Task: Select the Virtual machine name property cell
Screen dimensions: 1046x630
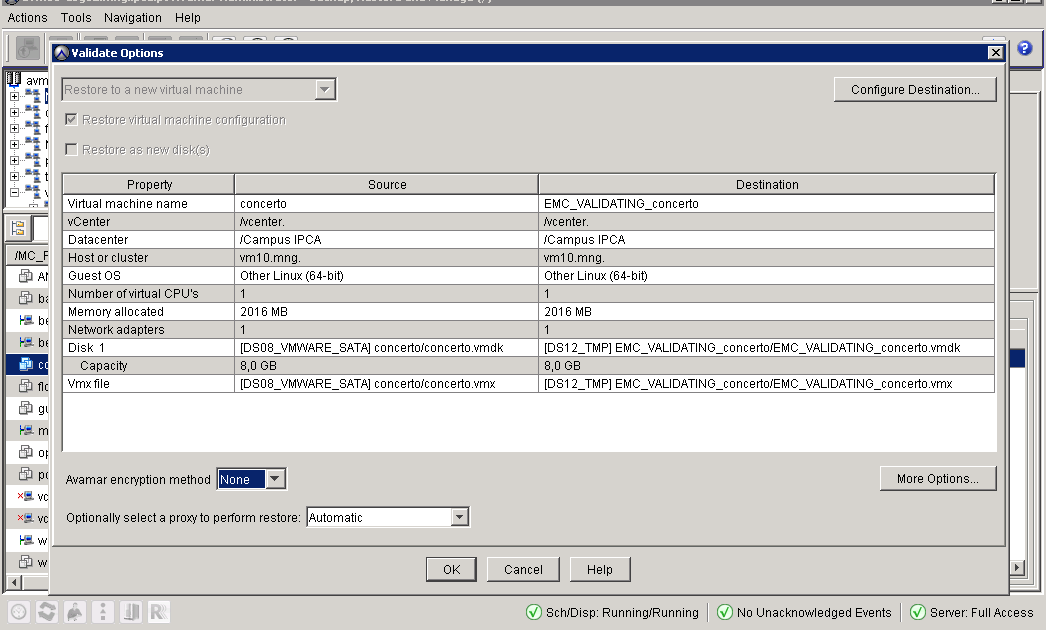Action: tap(149, 204)
